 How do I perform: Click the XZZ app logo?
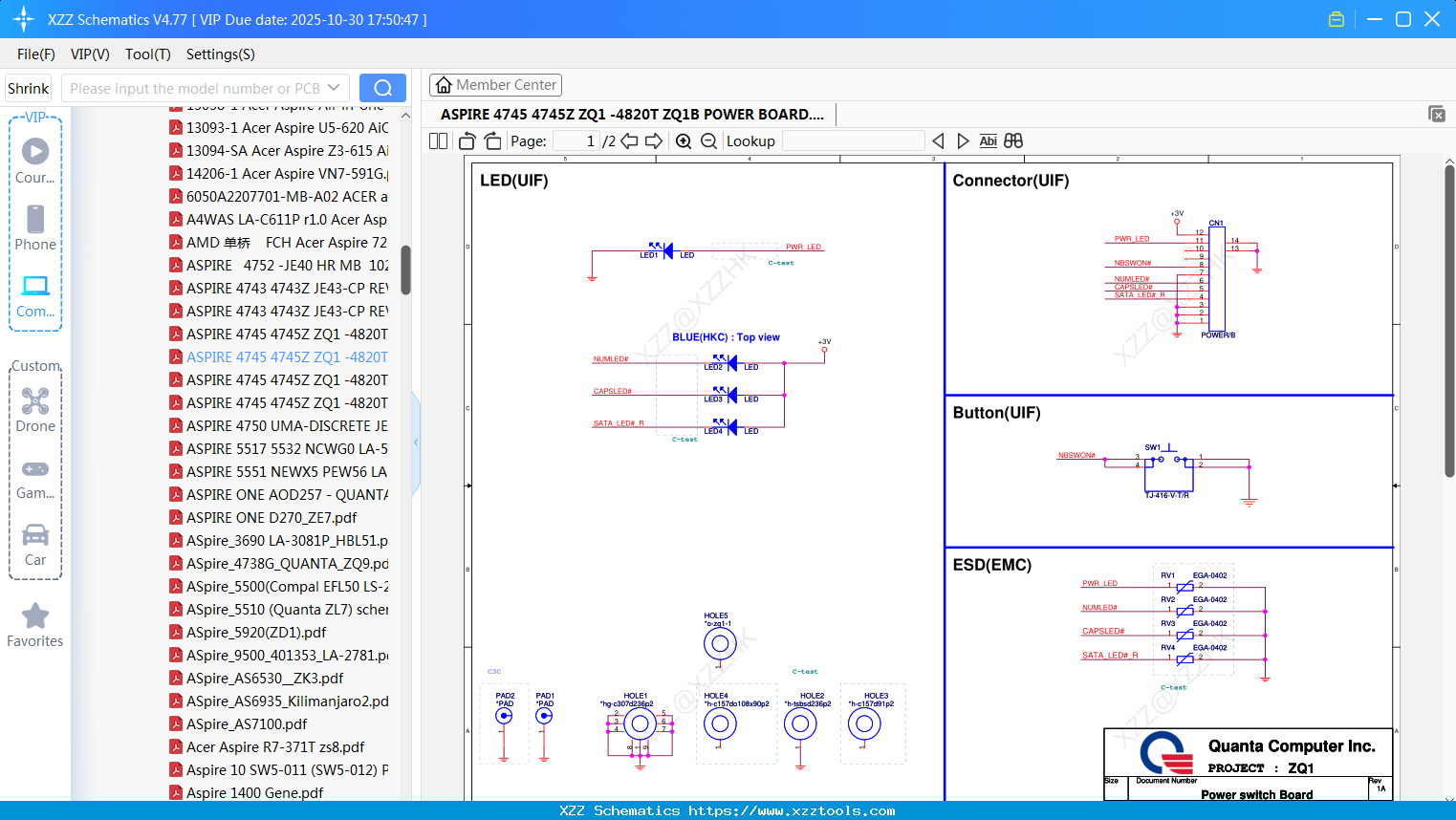click(x=23, y=19)
